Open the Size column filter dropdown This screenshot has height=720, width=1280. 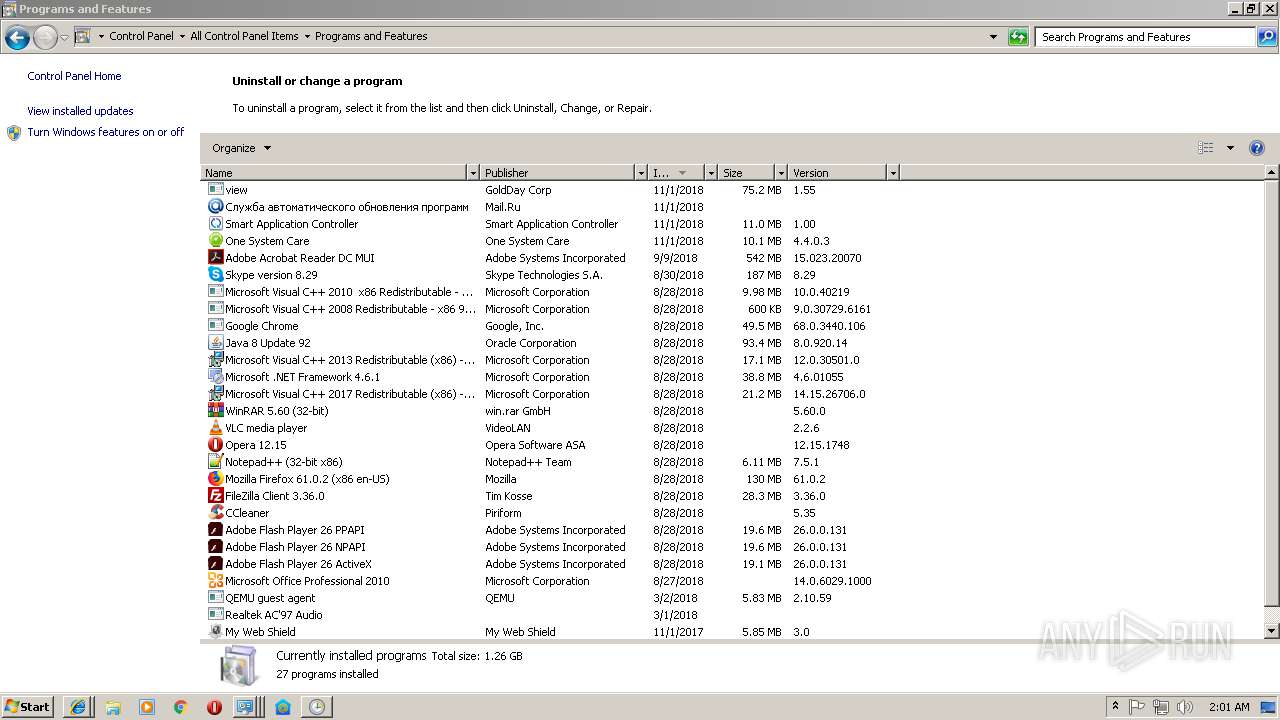click(780, 173)
